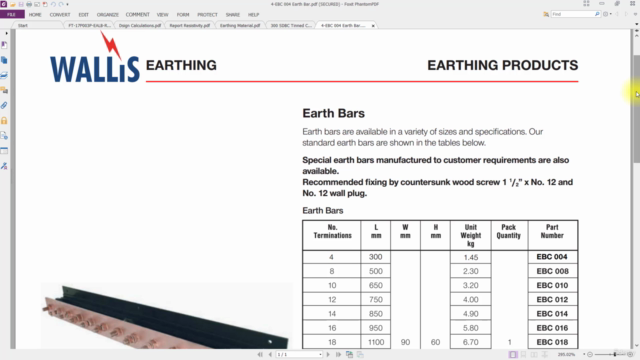The width and height of the screenshot is (640, 360).
Task: Go to previous page button in status bar
Action: click(x=270, y=355)
